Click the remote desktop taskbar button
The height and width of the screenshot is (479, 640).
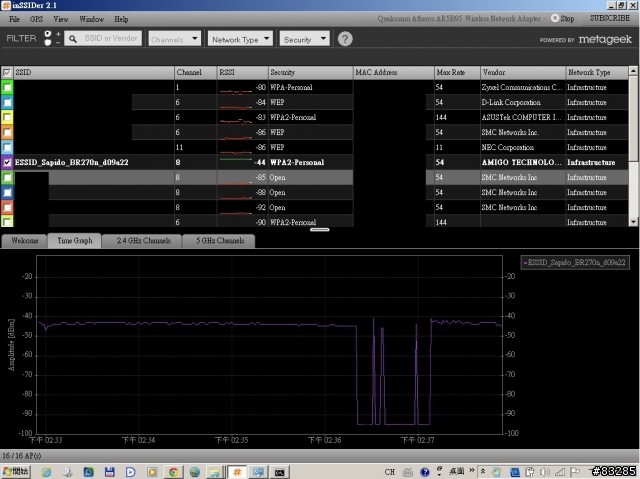pyautogui.click(x=258, y=472)
